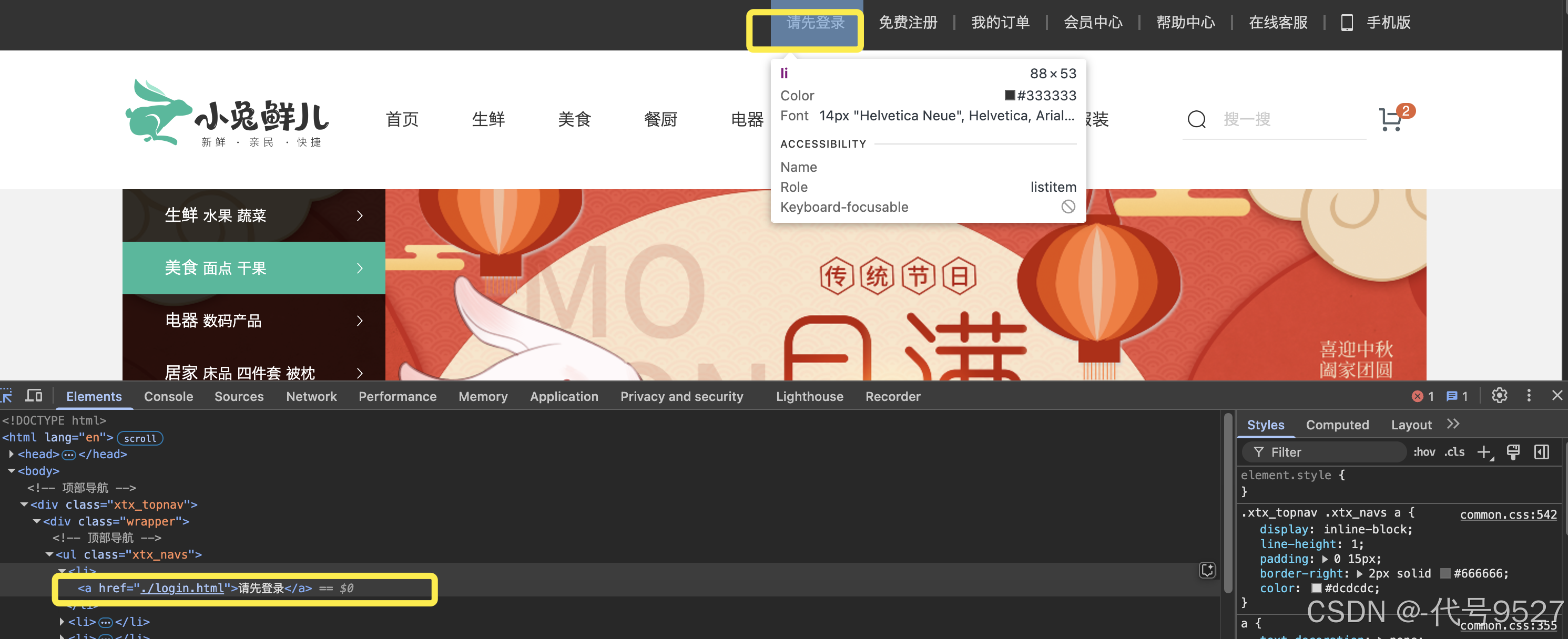
Task: Open DevTools settings gear
Action: pyautogui.click(x=1499, y=396)
